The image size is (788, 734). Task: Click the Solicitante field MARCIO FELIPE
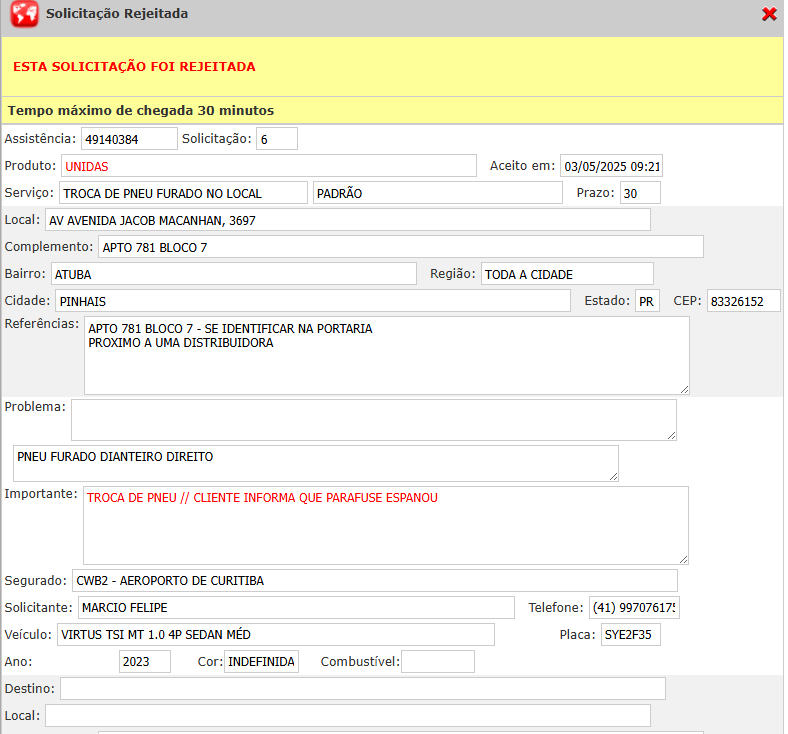click(296, 607)
